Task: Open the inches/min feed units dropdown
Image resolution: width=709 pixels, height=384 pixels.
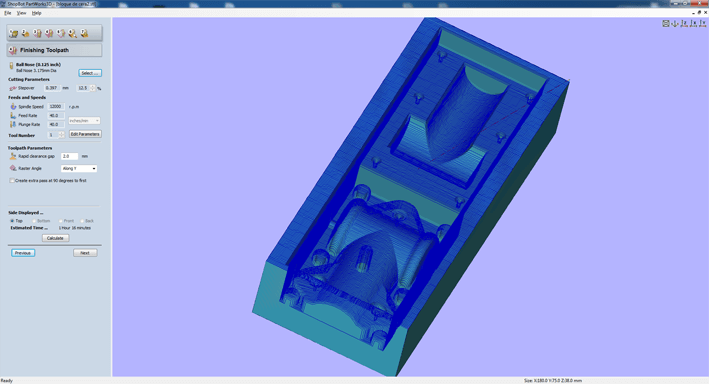Action: click(x=84, y=121)
